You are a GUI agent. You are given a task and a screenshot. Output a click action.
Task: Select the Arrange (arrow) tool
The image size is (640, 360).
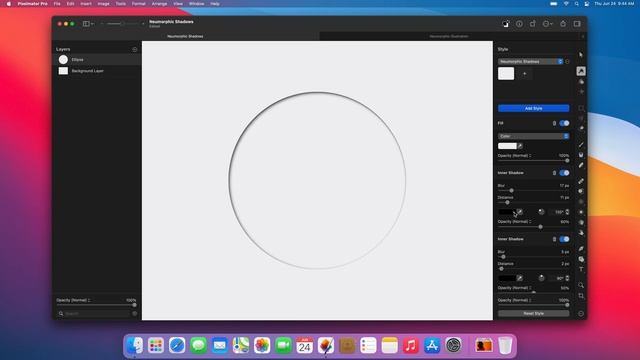point(581,54)
